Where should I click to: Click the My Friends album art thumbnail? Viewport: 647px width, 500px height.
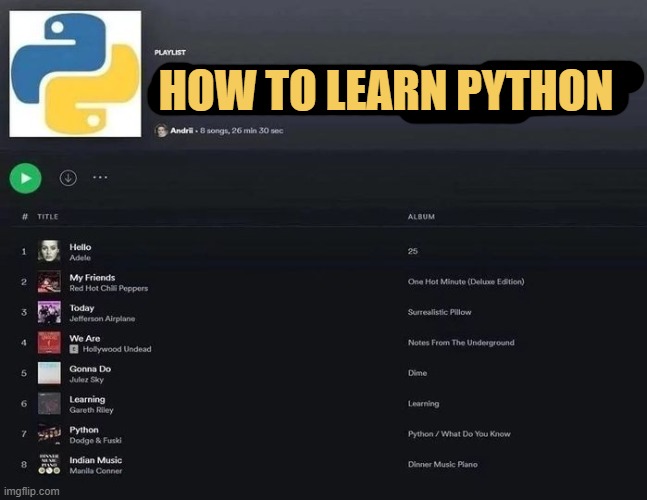pyautogui.click(x=49, y=282)
